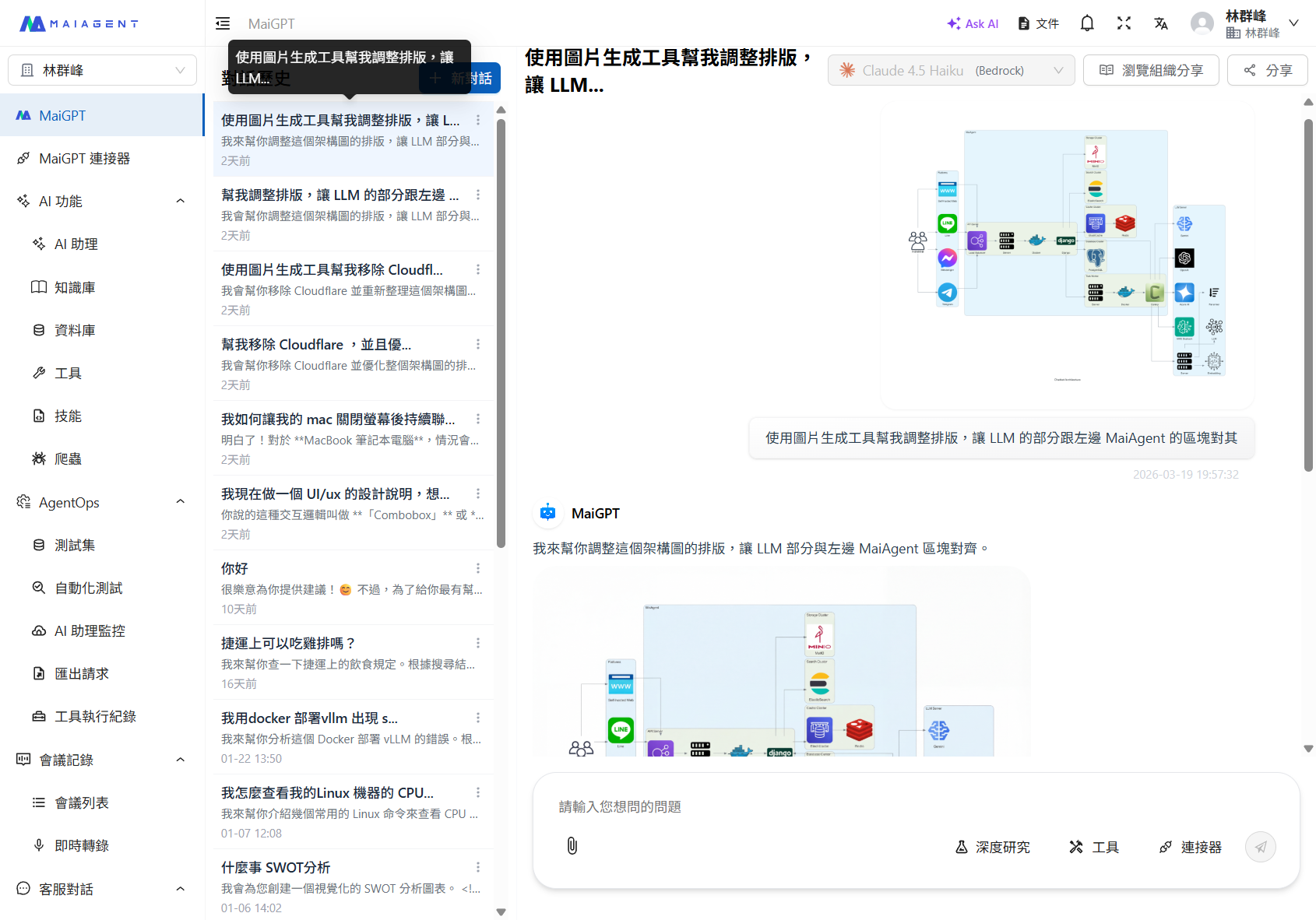Open kebab menu on 你好 conversation
Screen dimensions: 1316x920
click(478, 567)
